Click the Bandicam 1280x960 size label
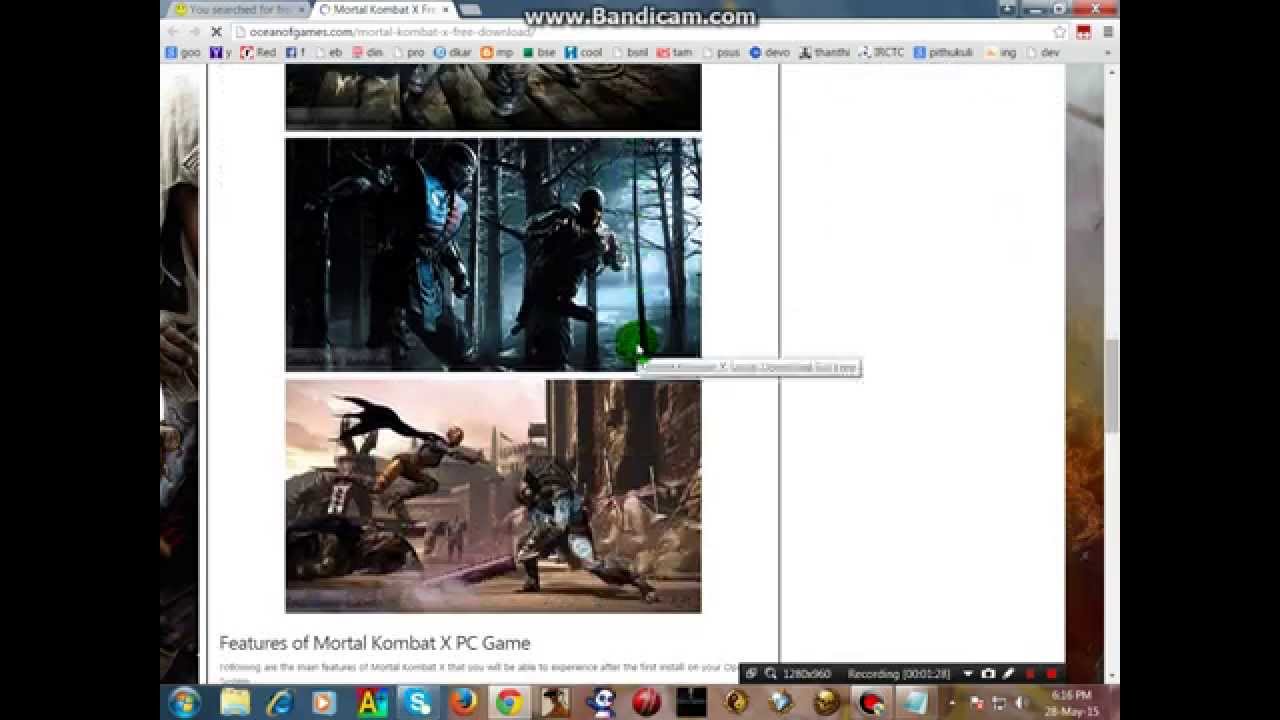The width and height of the screenshot is (1280, 720). point(806,674)
